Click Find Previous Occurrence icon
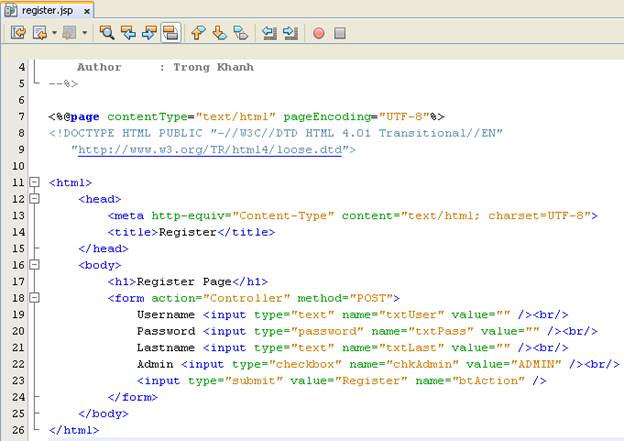624x441 pixels. point(128,33)
